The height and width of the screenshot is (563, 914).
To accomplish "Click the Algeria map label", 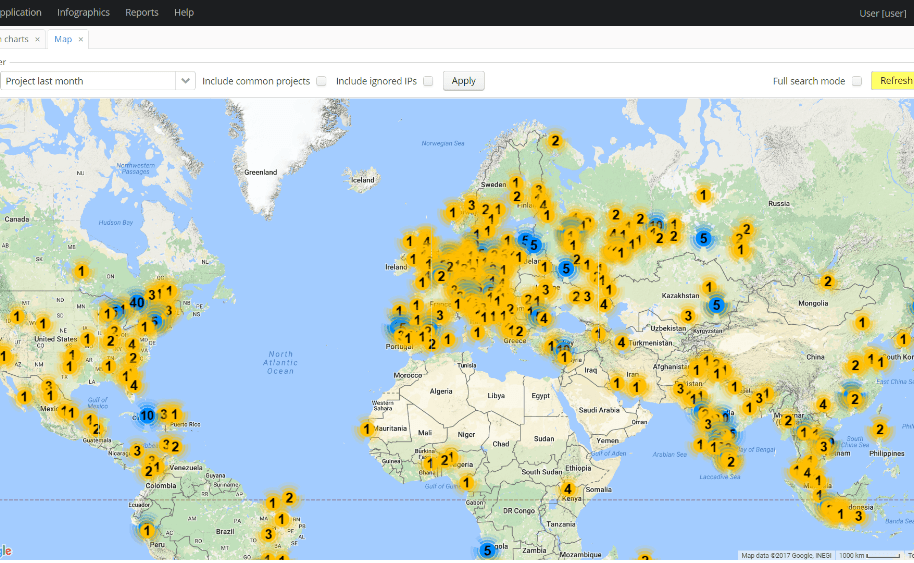I will coord(441,391).
